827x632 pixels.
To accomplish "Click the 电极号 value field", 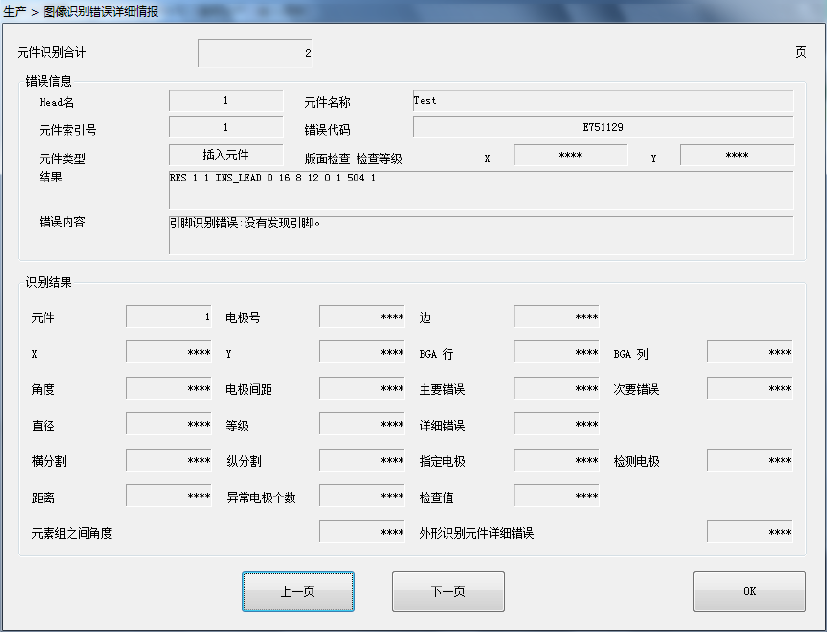I will [362, 317].
